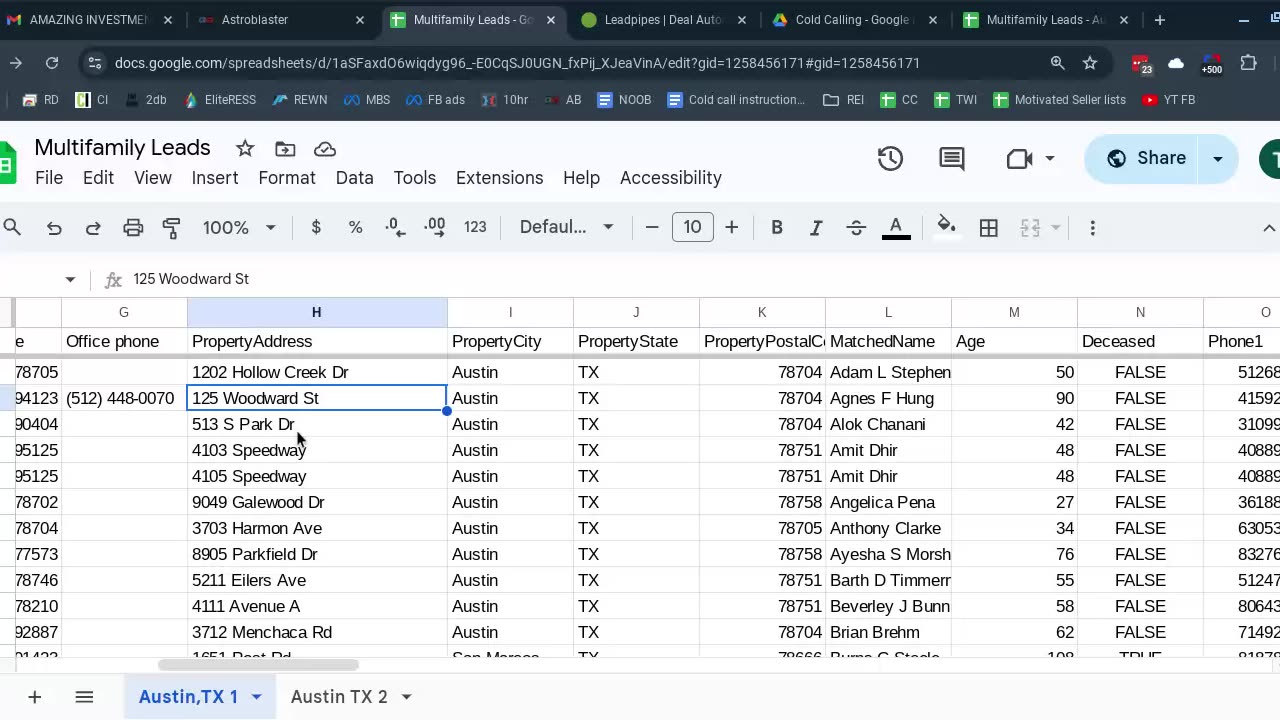Open the browser extensions puzzle icon
Viewport: 1280px width, 720px height.
coord(1248,63)
